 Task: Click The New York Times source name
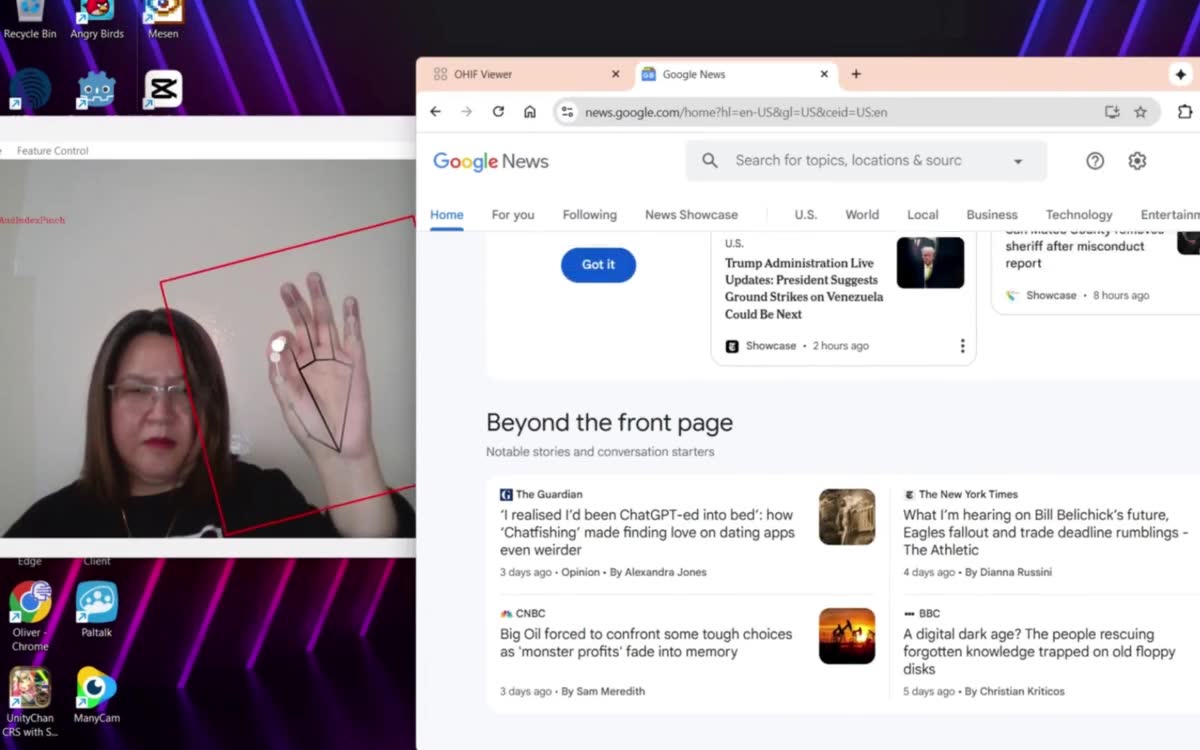tap(968, 494)
